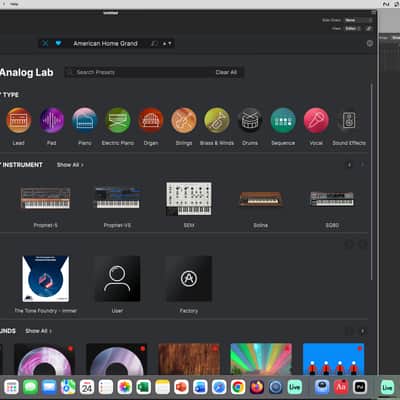Open the SQ80 instrument thumbnail

[332, 199]
